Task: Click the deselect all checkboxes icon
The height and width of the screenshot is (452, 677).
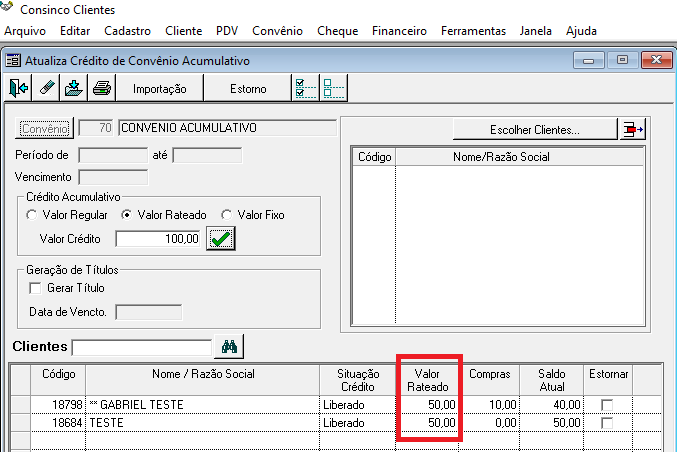Action: point(333,88)
